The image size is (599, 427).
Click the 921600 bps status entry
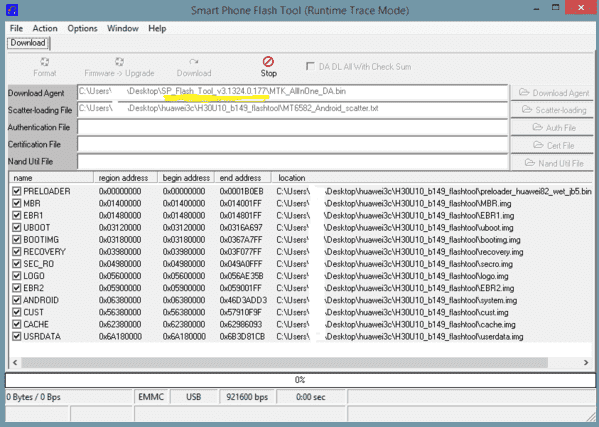tap(247, 397)
